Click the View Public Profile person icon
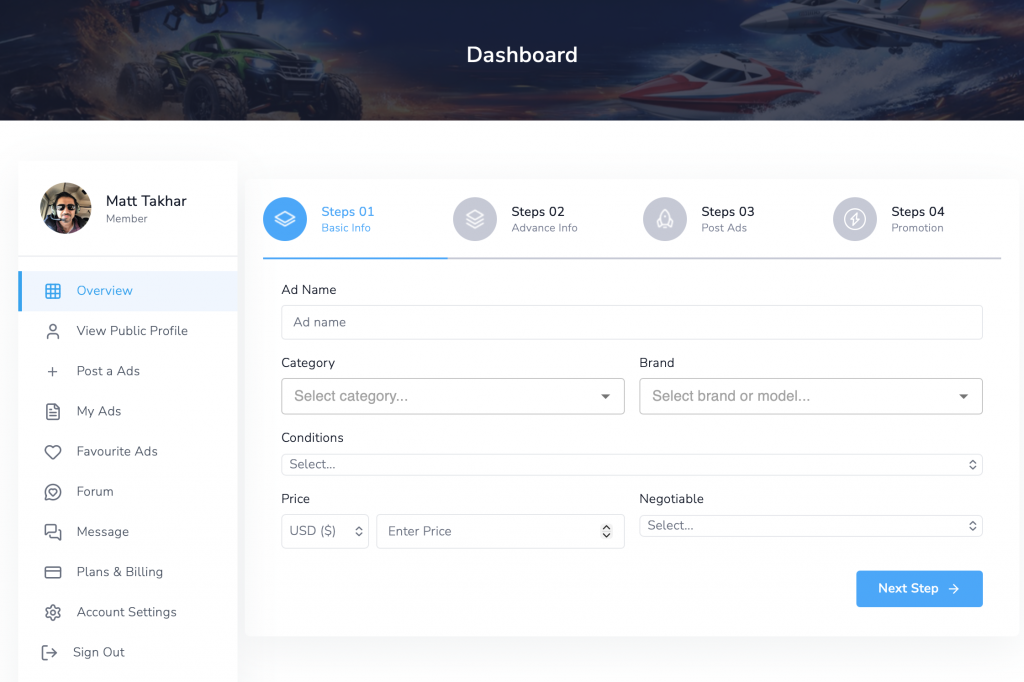Viewport: 1024px width, 682px height. tap(53, 331)
